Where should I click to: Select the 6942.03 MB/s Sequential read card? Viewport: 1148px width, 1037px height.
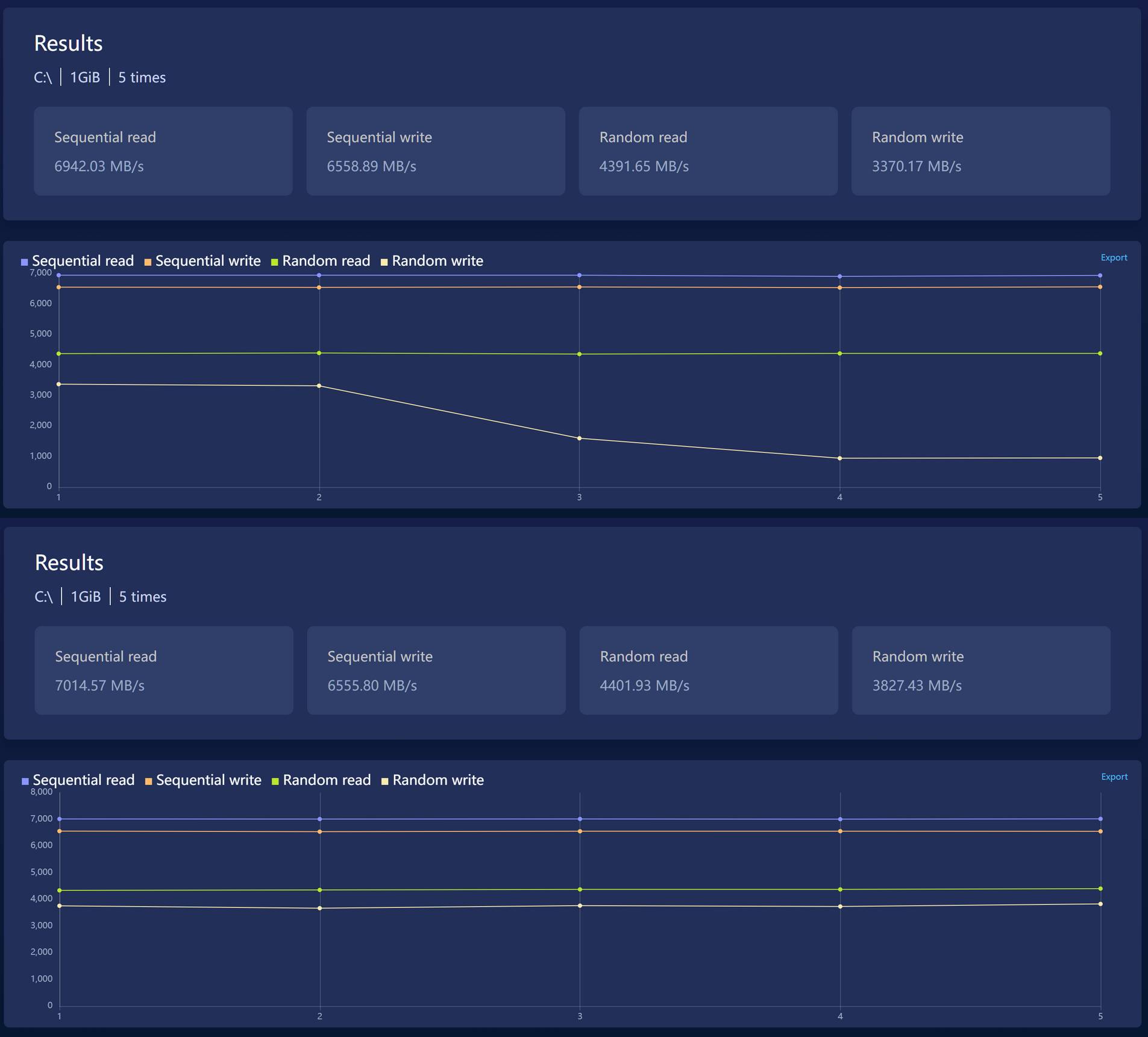[x=163, y=151]
